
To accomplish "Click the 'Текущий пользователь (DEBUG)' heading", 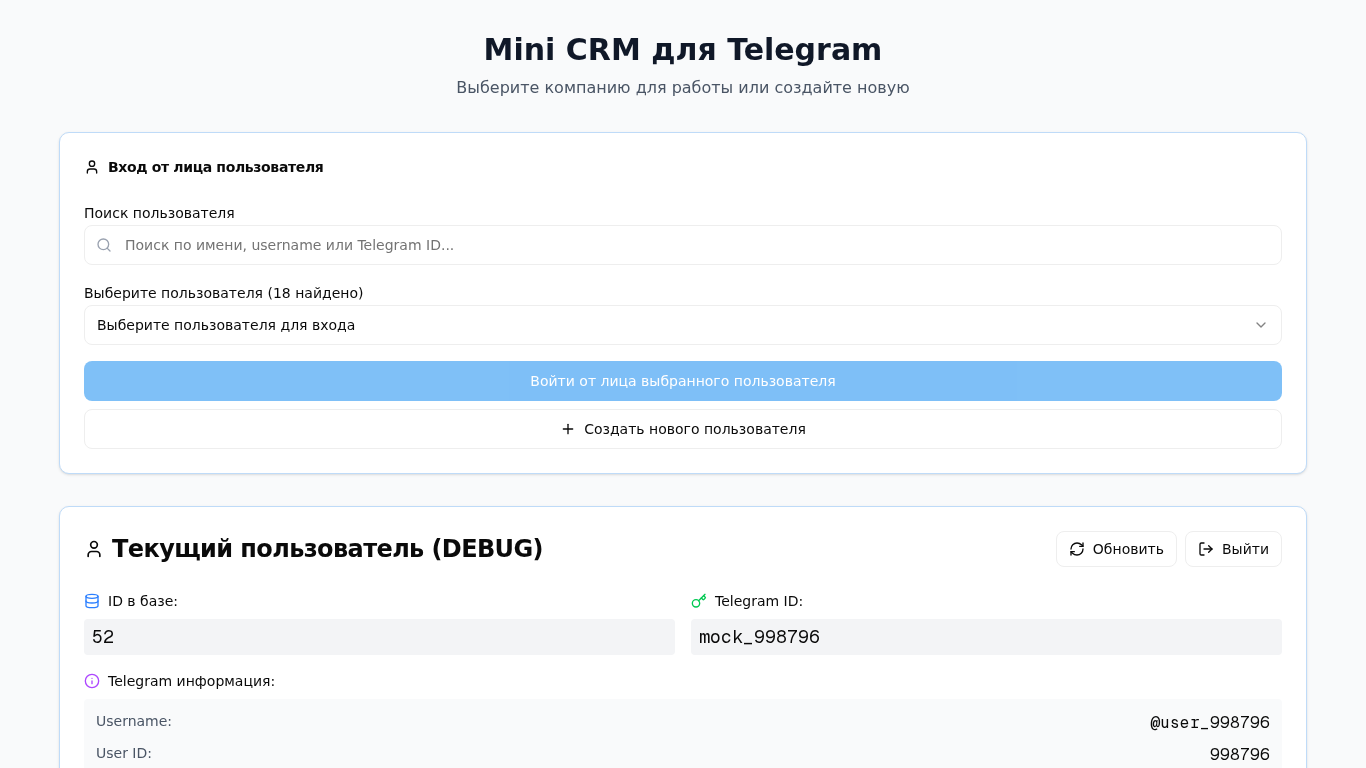I will click(x=327, y=549).
